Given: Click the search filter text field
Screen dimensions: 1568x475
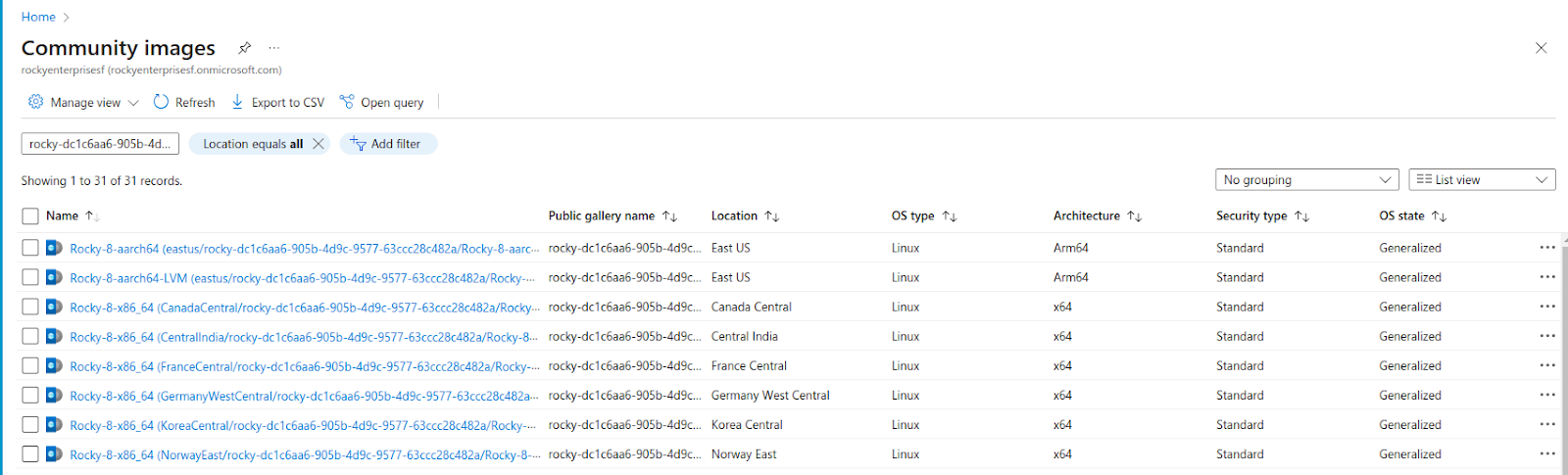Looking at the screenshot, I should click(x=100, y=144).
